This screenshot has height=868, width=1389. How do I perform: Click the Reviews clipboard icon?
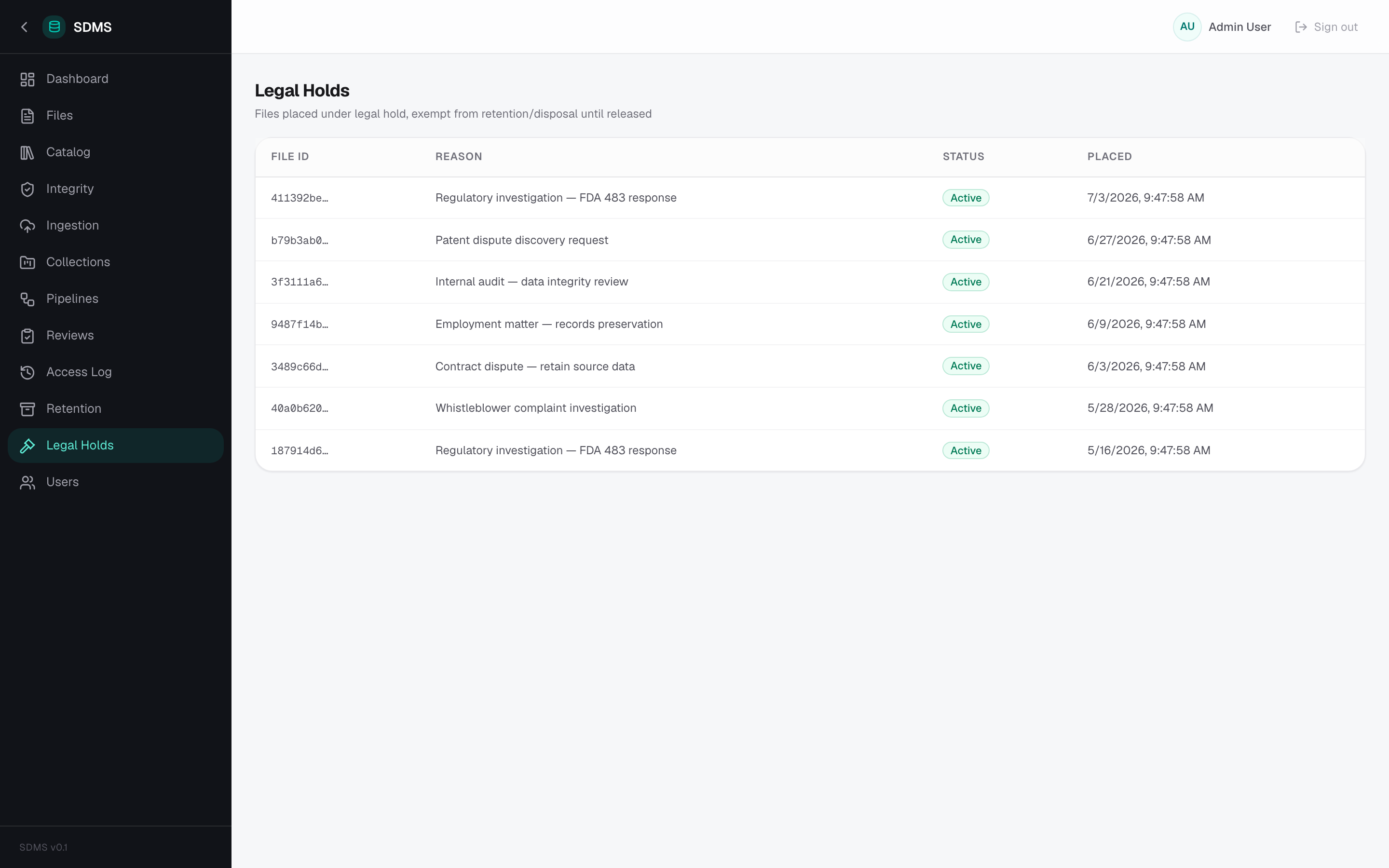click(27, 336)
